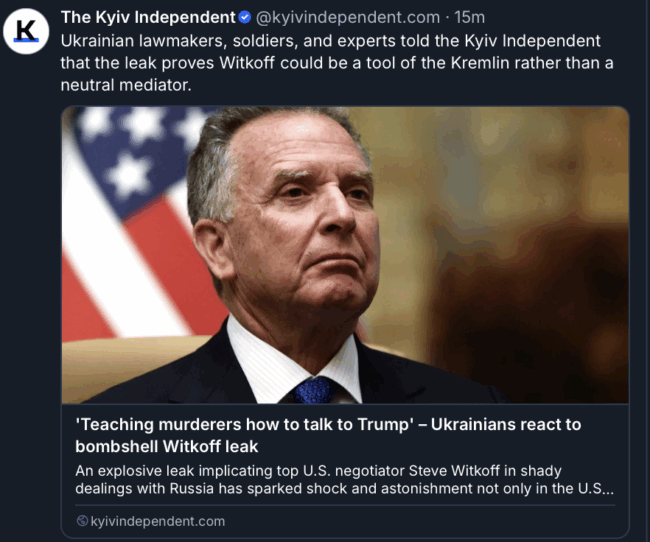Click the @kyivindependent.com handle
The width and height of the screenshot is (650, 542).
pyautogui.click(x=348, y=17)
